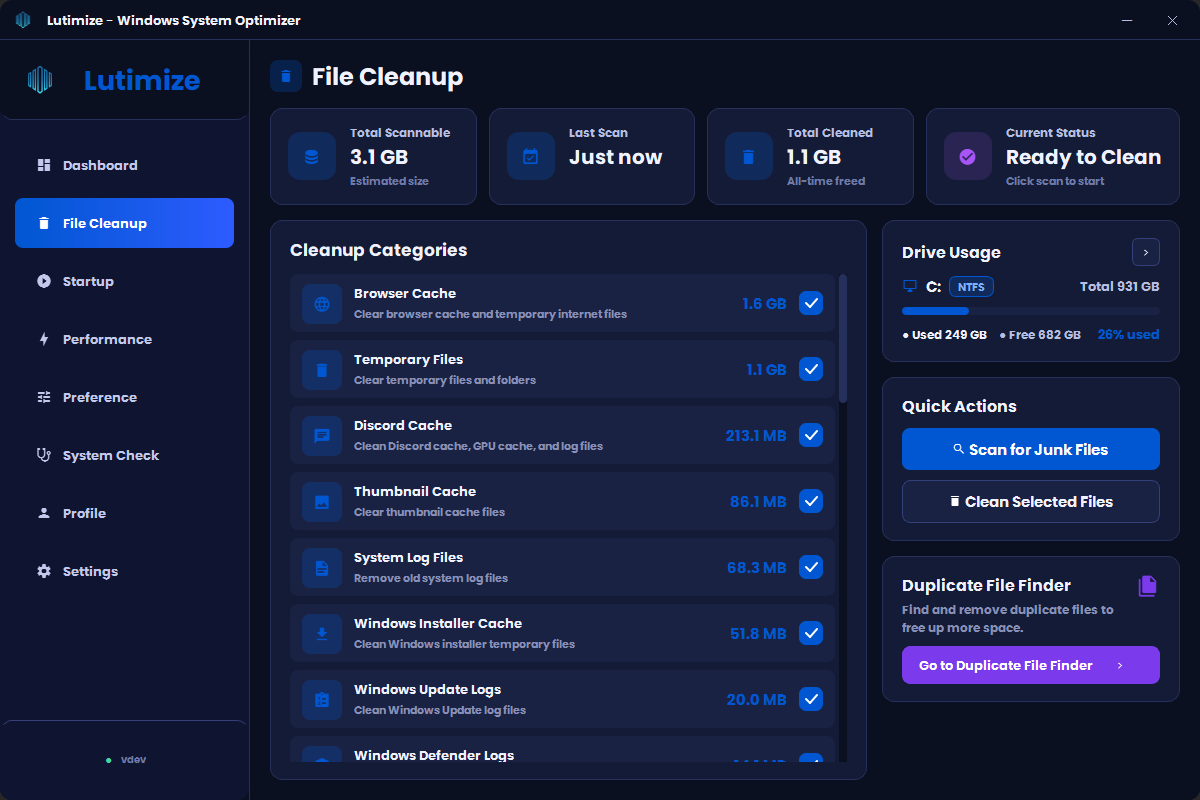Expand Drive Usage with the chevron button

(1146, 252)
